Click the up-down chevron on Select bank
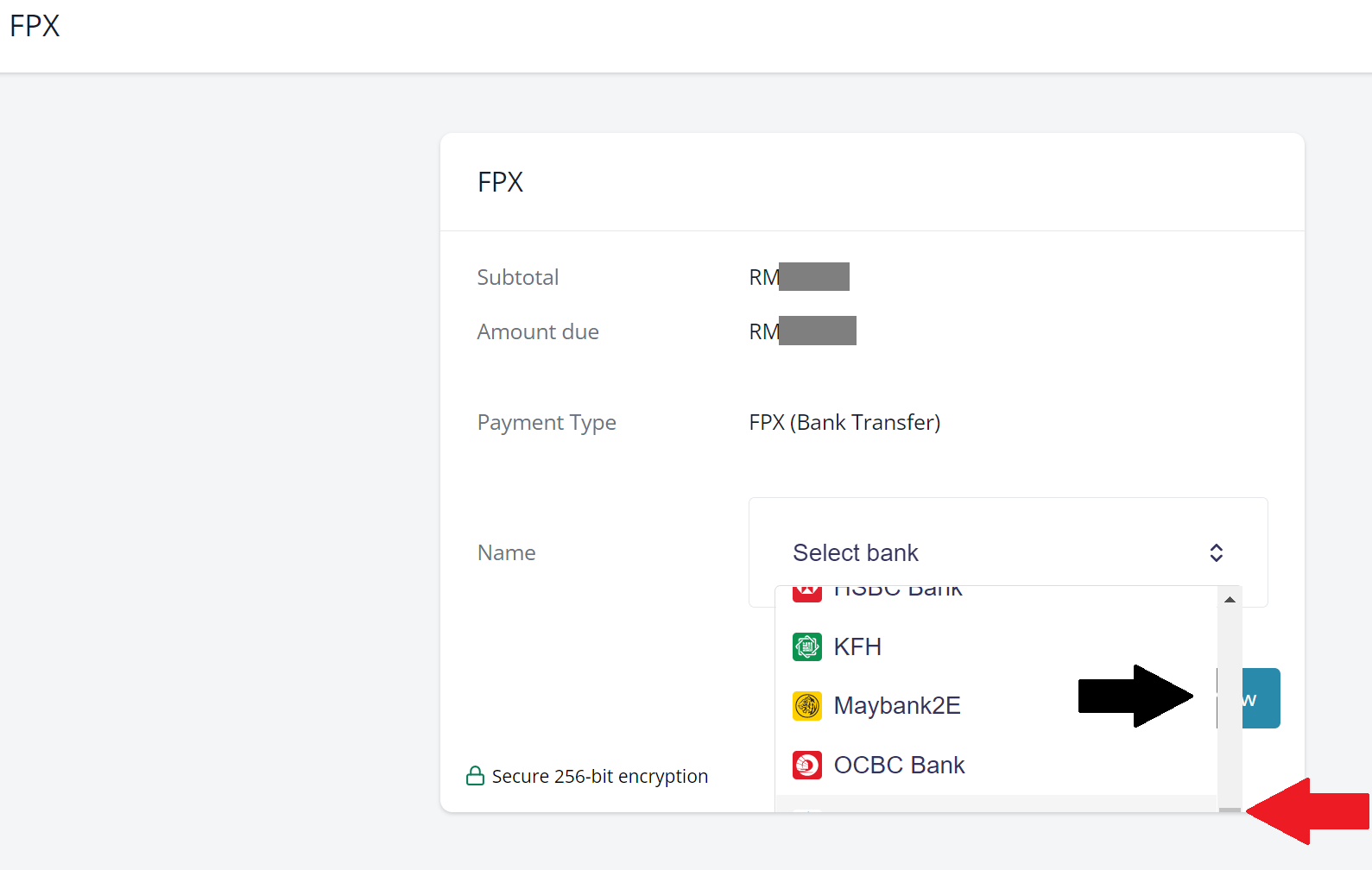Viewport: 1372px width, 870px height. [1216, 552]
